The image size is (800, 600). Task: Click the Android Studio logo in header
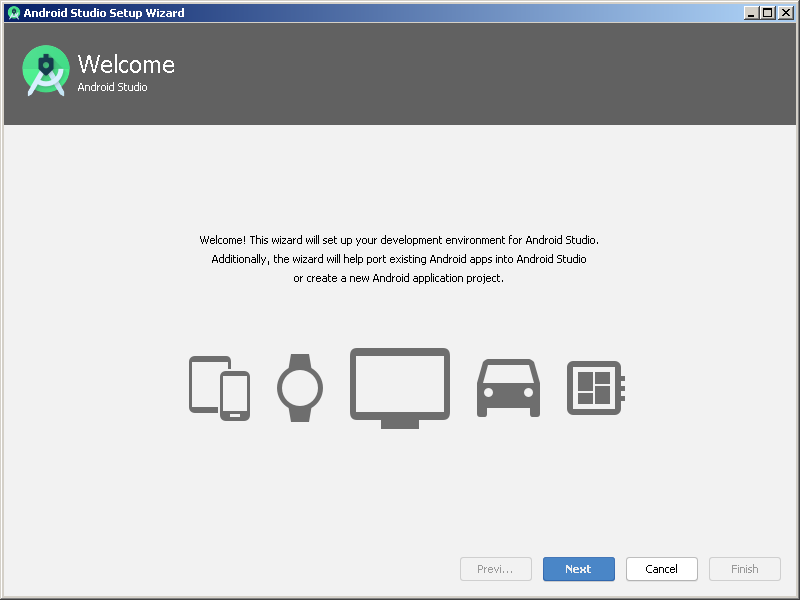[x=46, y=70]
